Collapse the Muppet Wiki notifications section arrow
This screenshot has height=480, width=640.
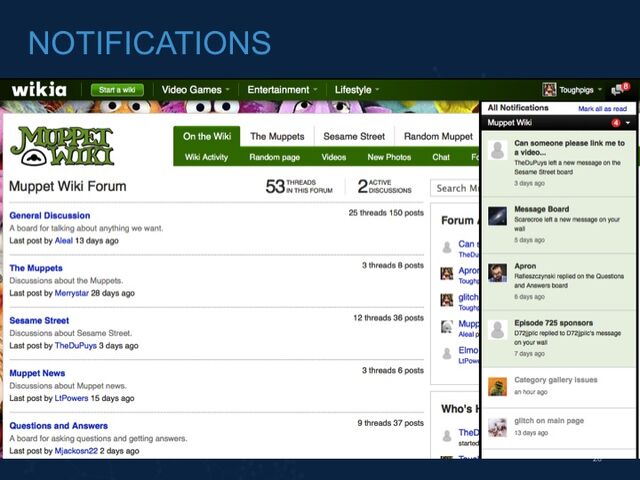(x=628, y=122)
